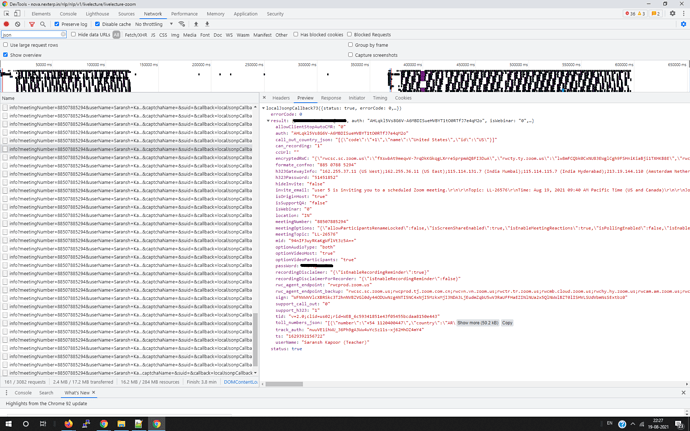Enable Has blocked cookies checkbox

coord(296,34)
